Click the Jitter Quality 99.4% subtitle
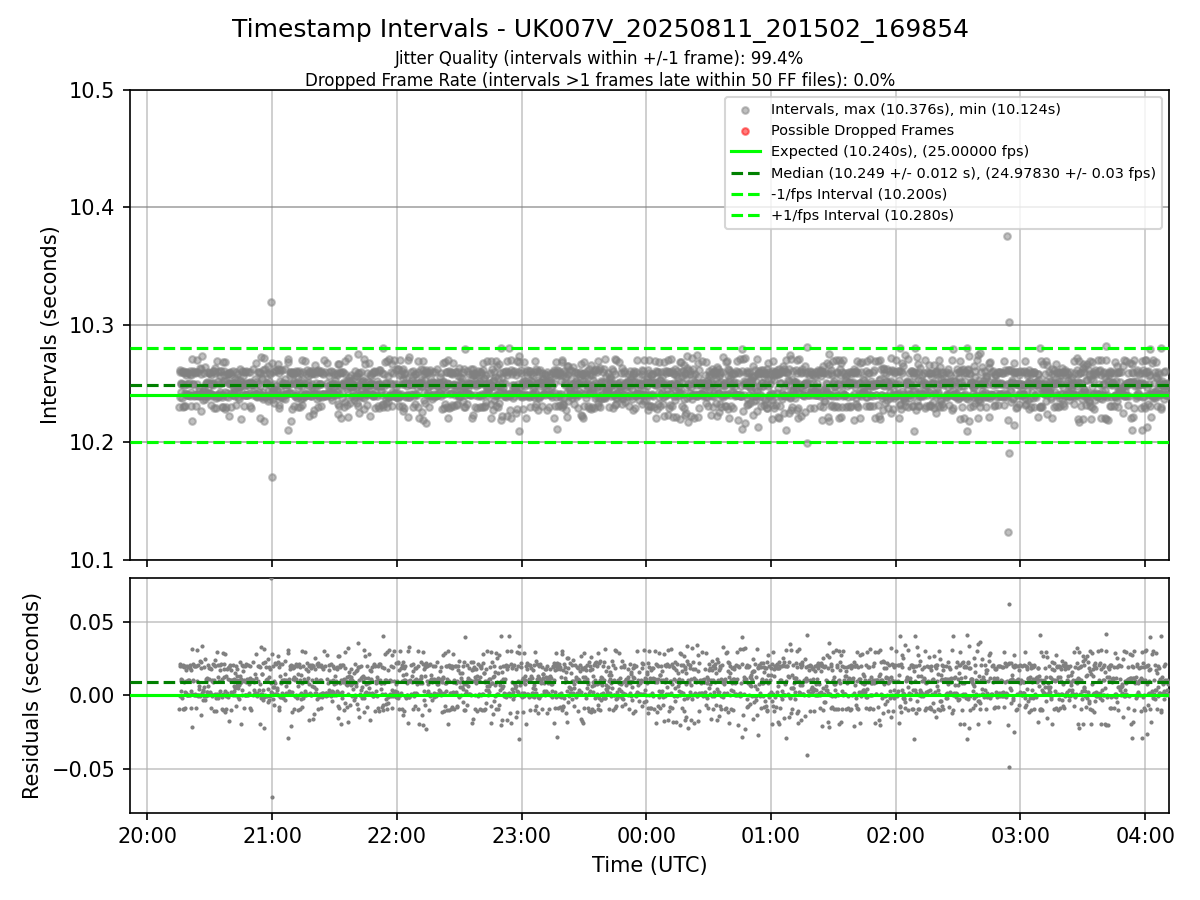This screenshot has width=1200, height=900. pyautogui.click(x=599, y=58)
